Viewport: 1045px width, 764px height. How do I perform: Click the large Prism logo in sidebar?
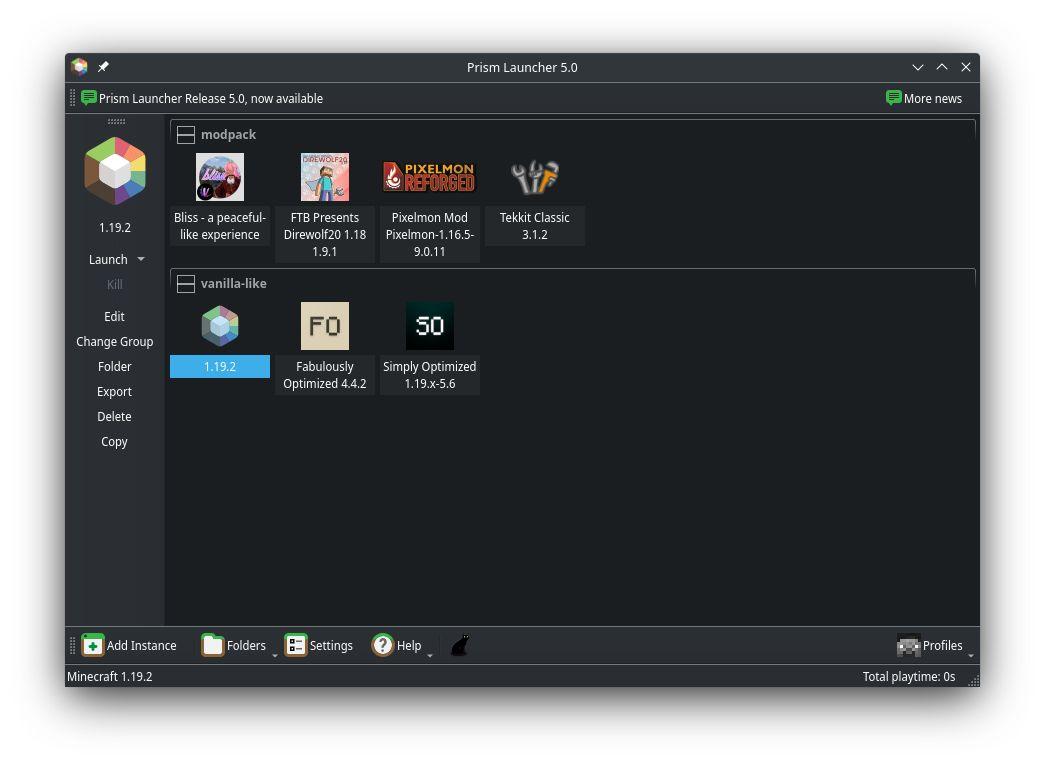click(115, 171)
